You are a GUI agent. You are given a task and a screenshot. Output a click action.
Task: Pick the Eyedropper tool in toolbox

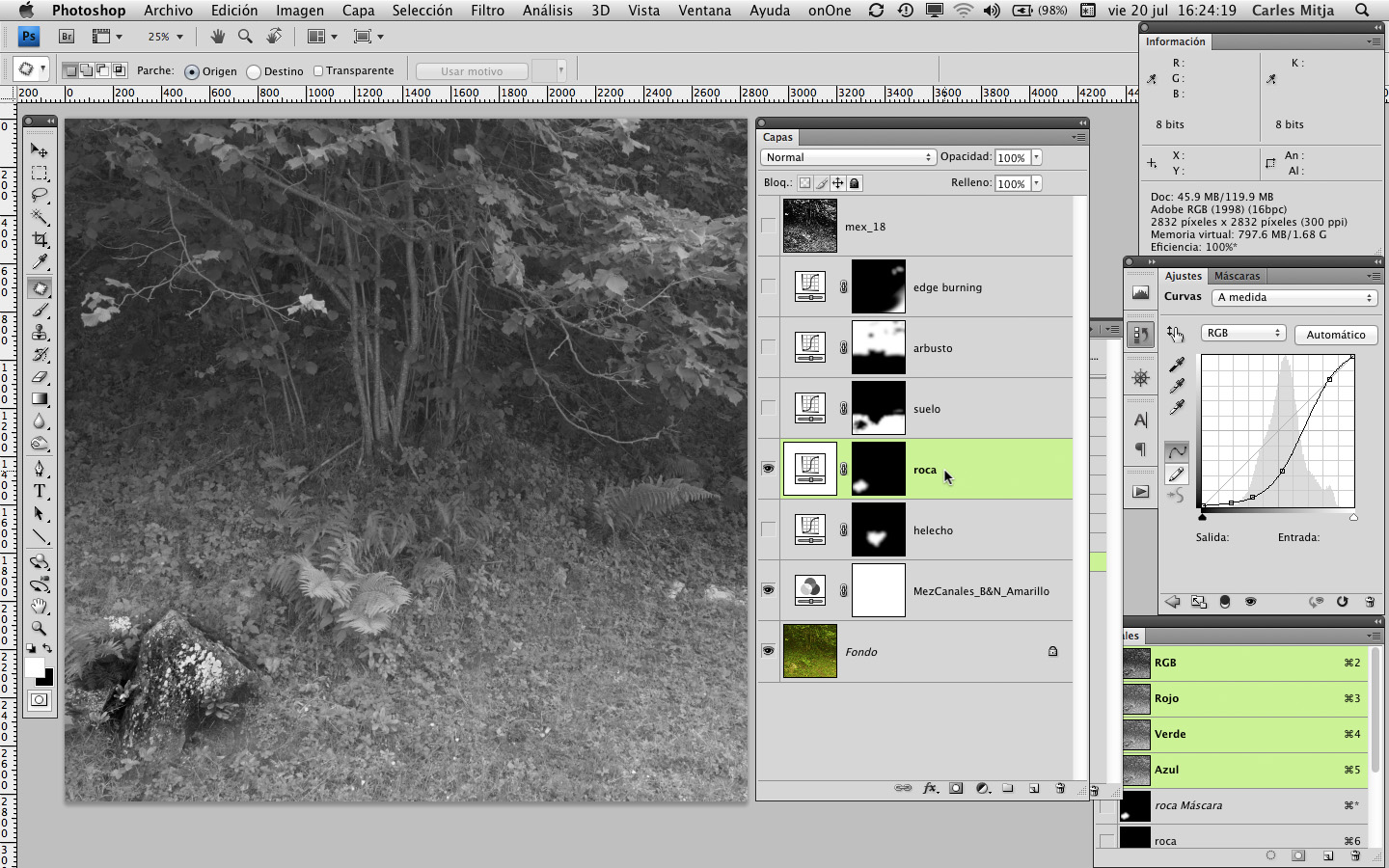tap(40, 262)
